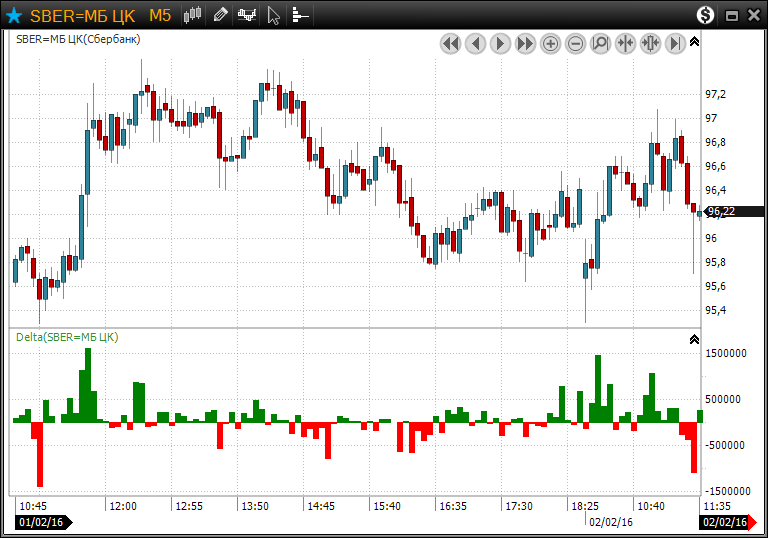Collapse the Delta panel using double chevron
This screenshot has height=538, width=768.
pos(695,340)
